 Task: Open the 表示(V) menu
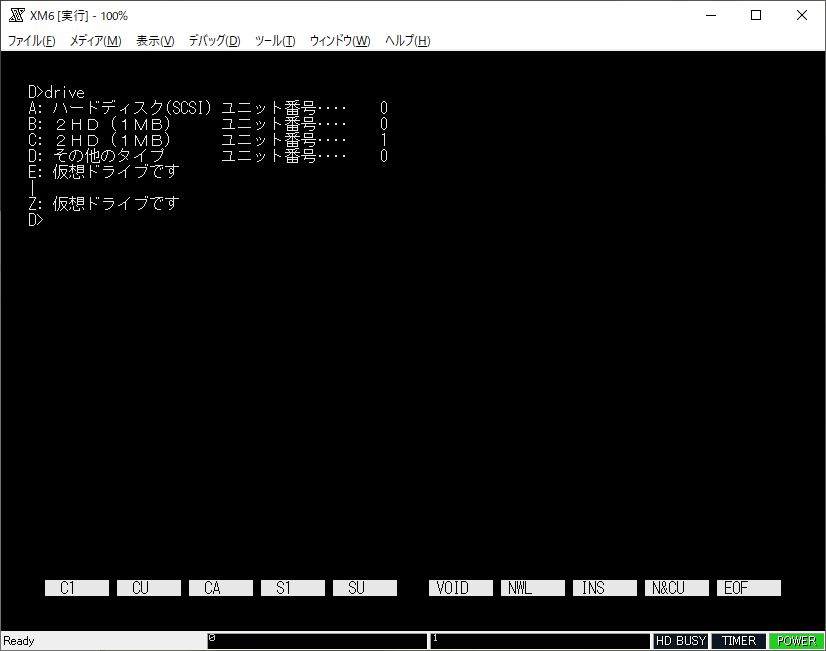click(x=155, y=41)
